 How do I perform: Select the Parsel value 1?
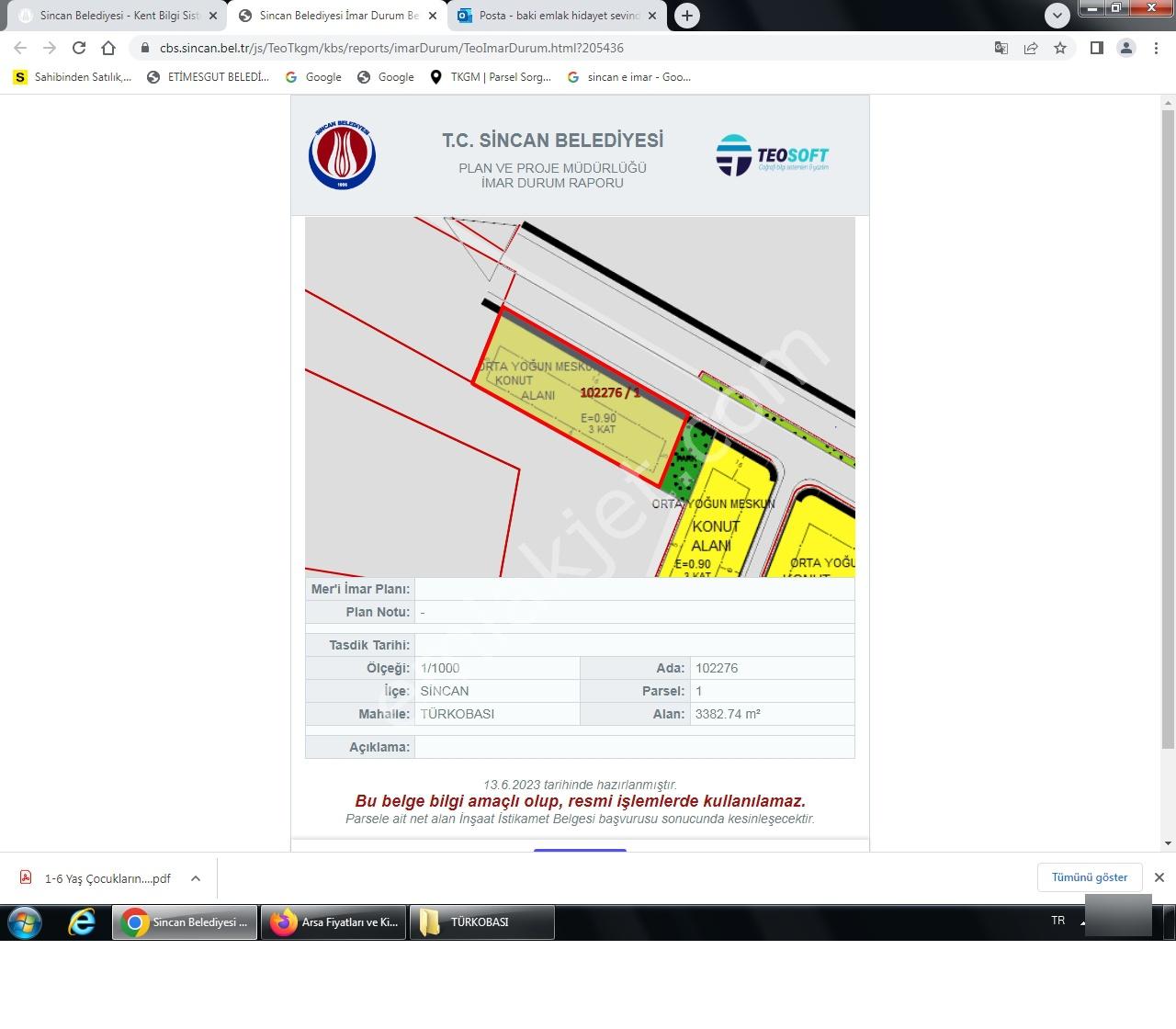[699, 691]
